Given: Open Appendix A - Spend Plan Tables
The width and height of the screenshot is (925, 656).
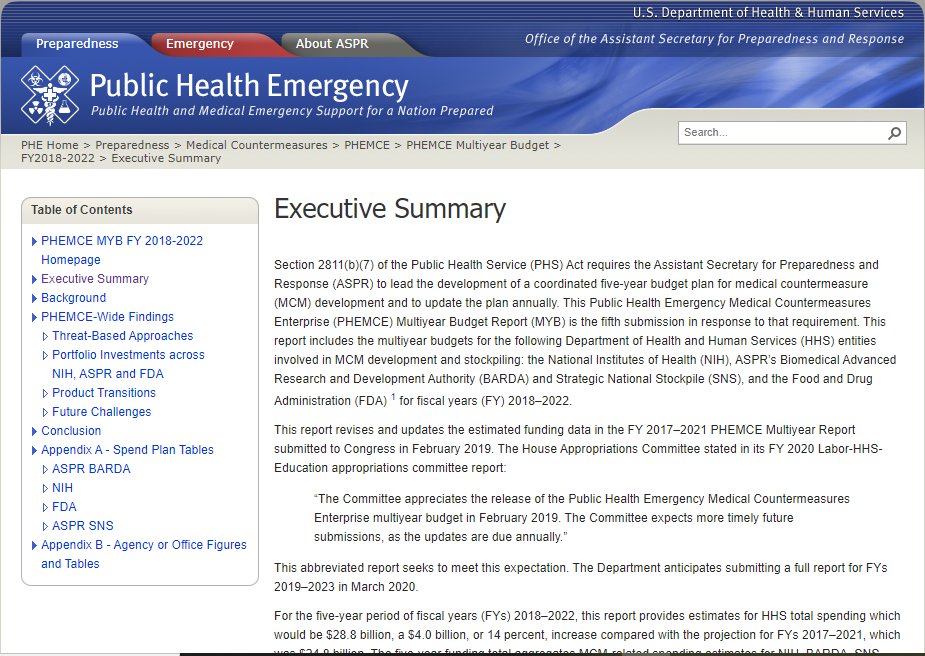Looking at the screenshot, I should pyautogui.click(x=127, y=450).
